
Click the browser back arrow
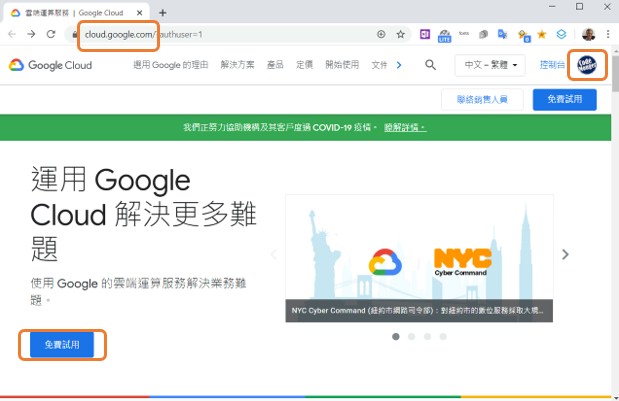12,34
